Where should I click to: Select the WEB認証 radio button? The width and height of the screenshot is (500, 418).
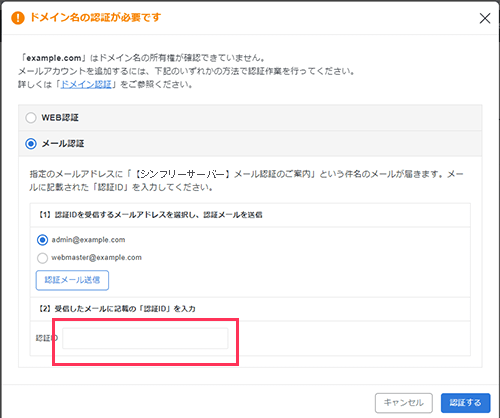(31, 118)
